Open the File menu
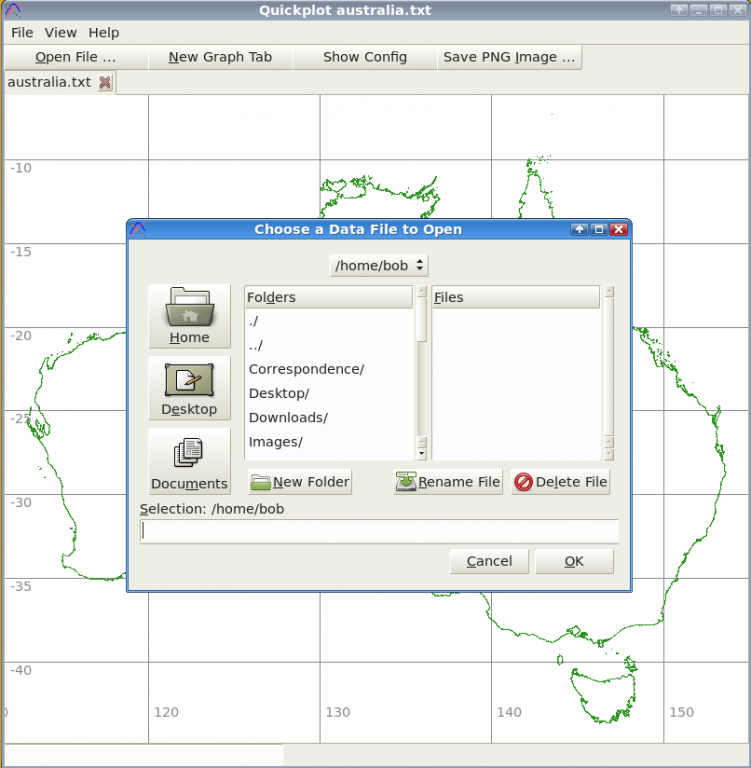The image size is (751, 768). (x=22, y=33)
